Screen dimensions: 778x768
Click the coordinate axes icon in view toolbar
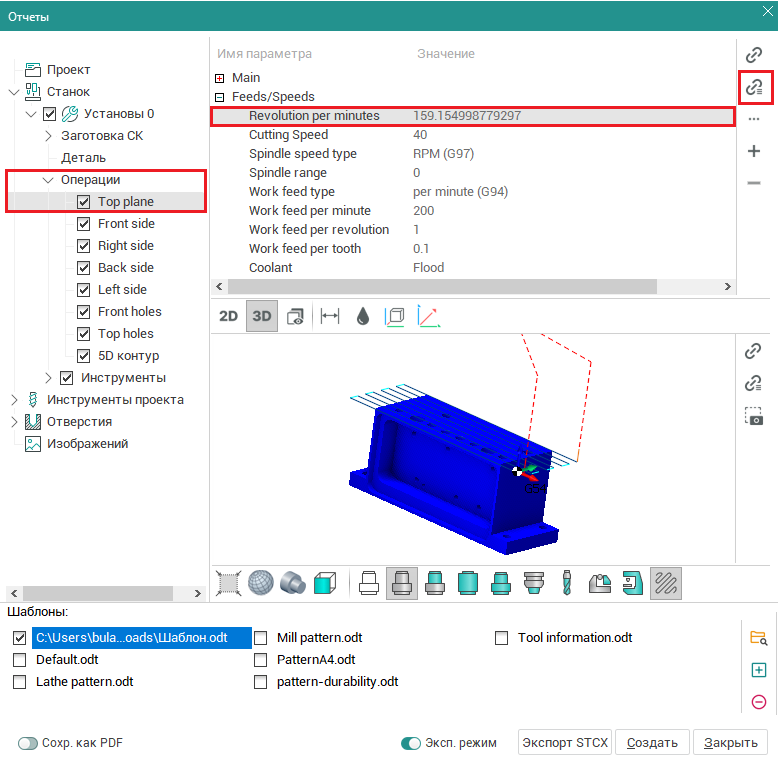[428, 316]
